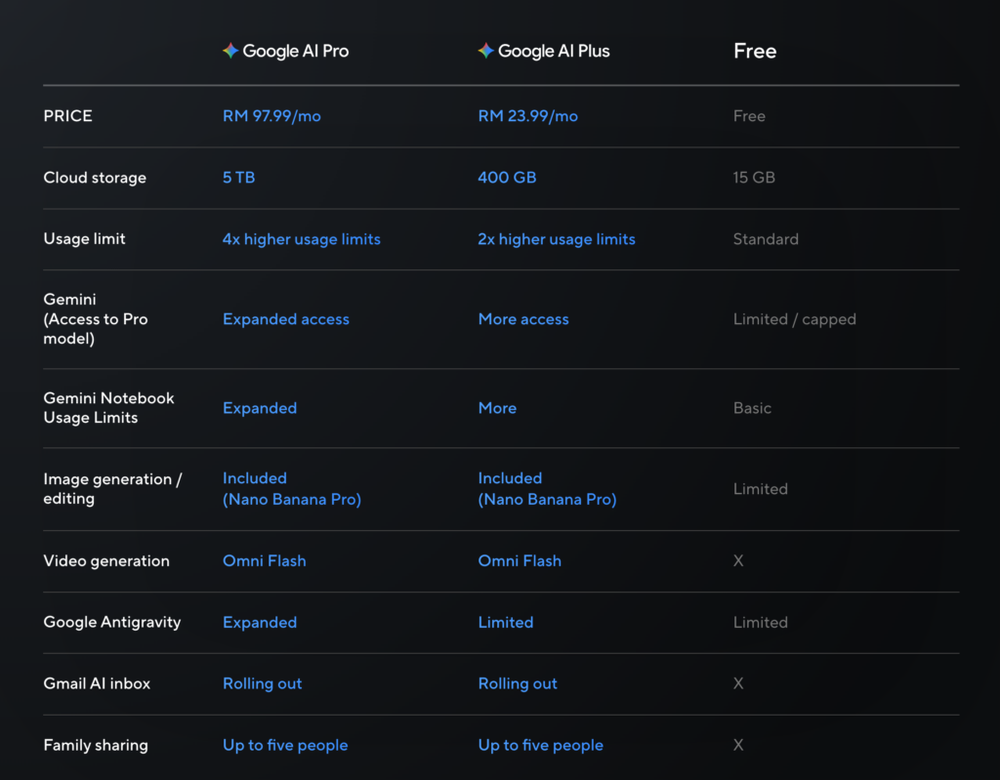Click Omni Flash under Google AI Plus

click(520, 561)
